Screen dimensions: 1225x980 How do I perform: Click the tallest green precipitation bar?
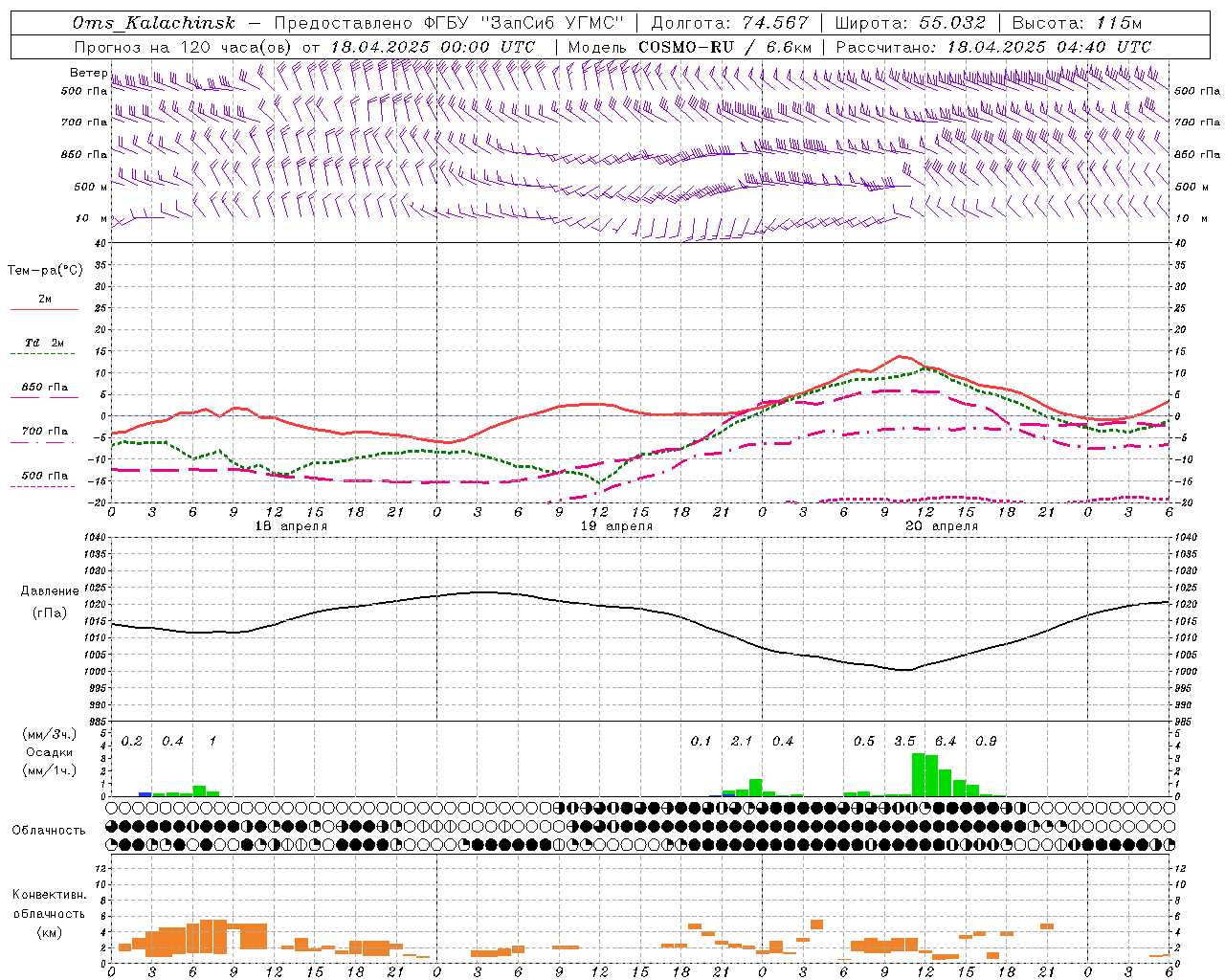pyautogui.click(x=918, y=775)
